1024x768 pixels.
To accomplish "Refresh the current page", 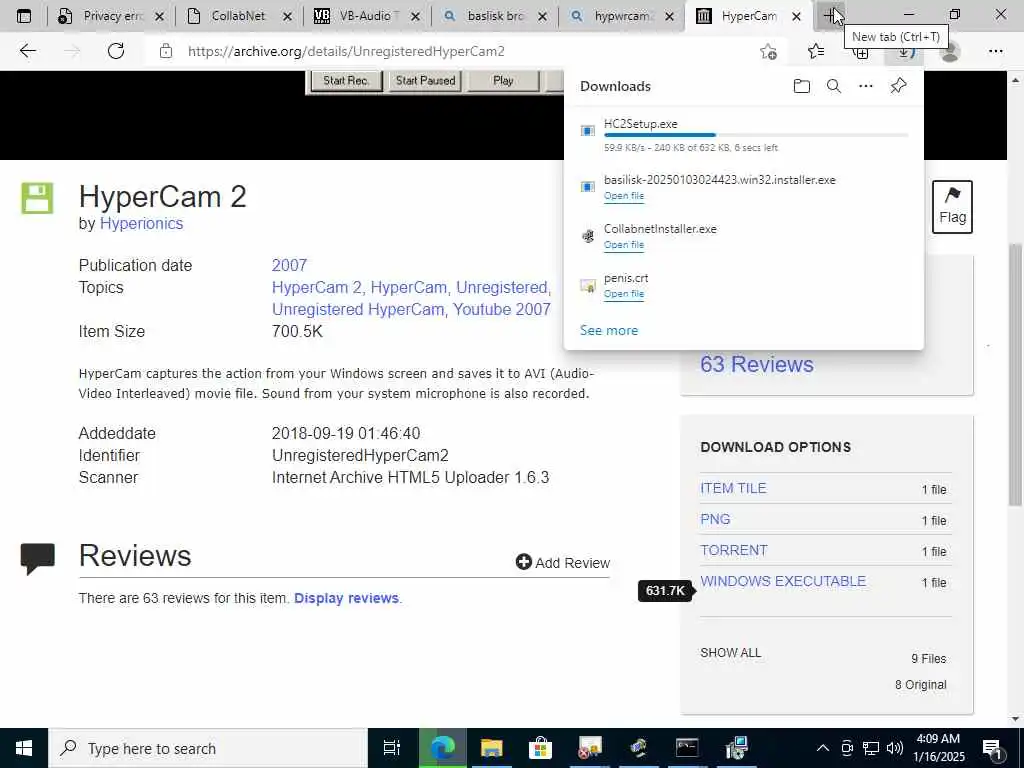I will click(x=116, y=51).
